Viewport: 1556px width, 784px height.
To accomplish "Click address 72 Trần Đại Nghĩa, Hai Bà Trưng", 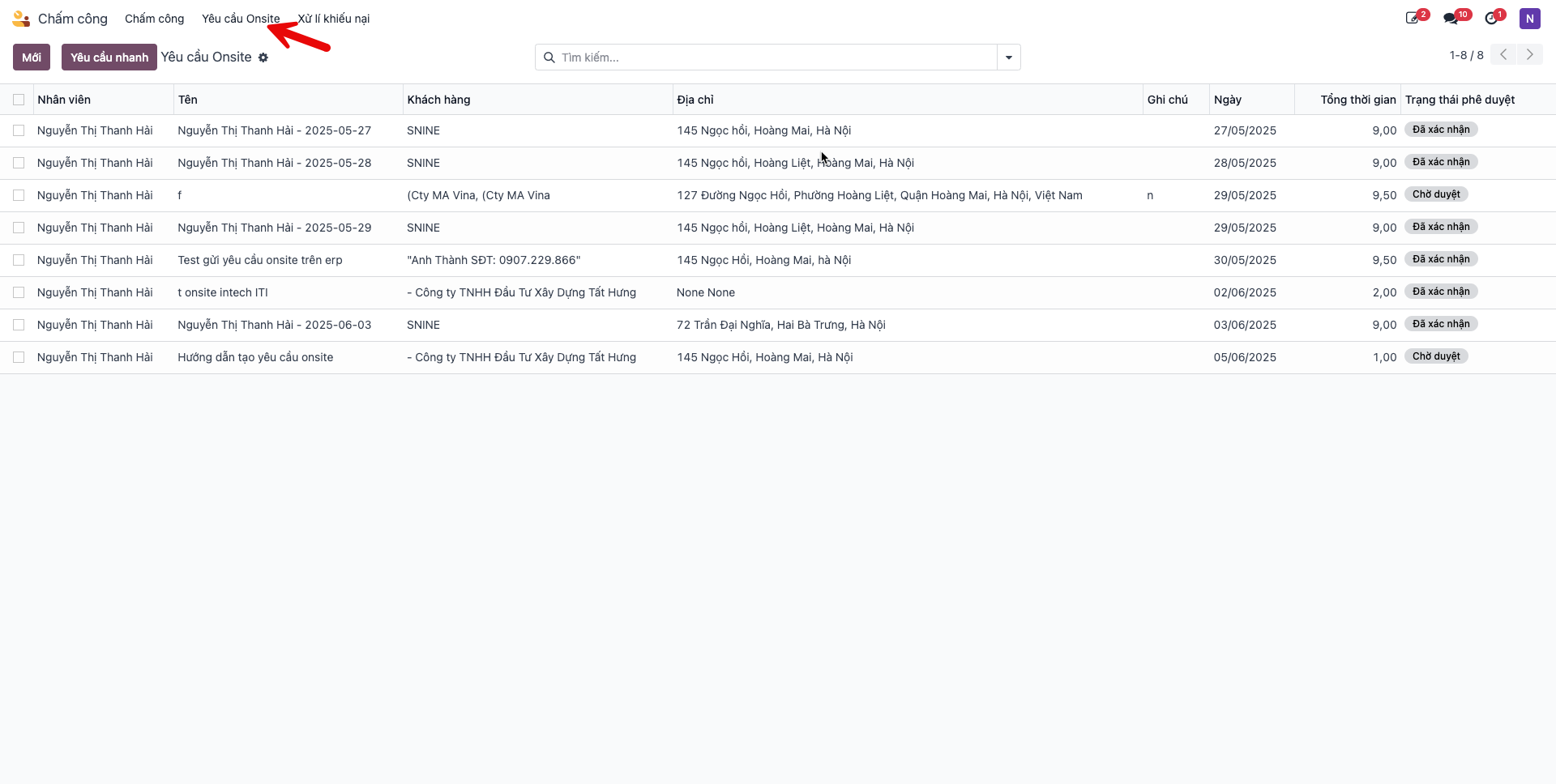I will click(781, 325).
